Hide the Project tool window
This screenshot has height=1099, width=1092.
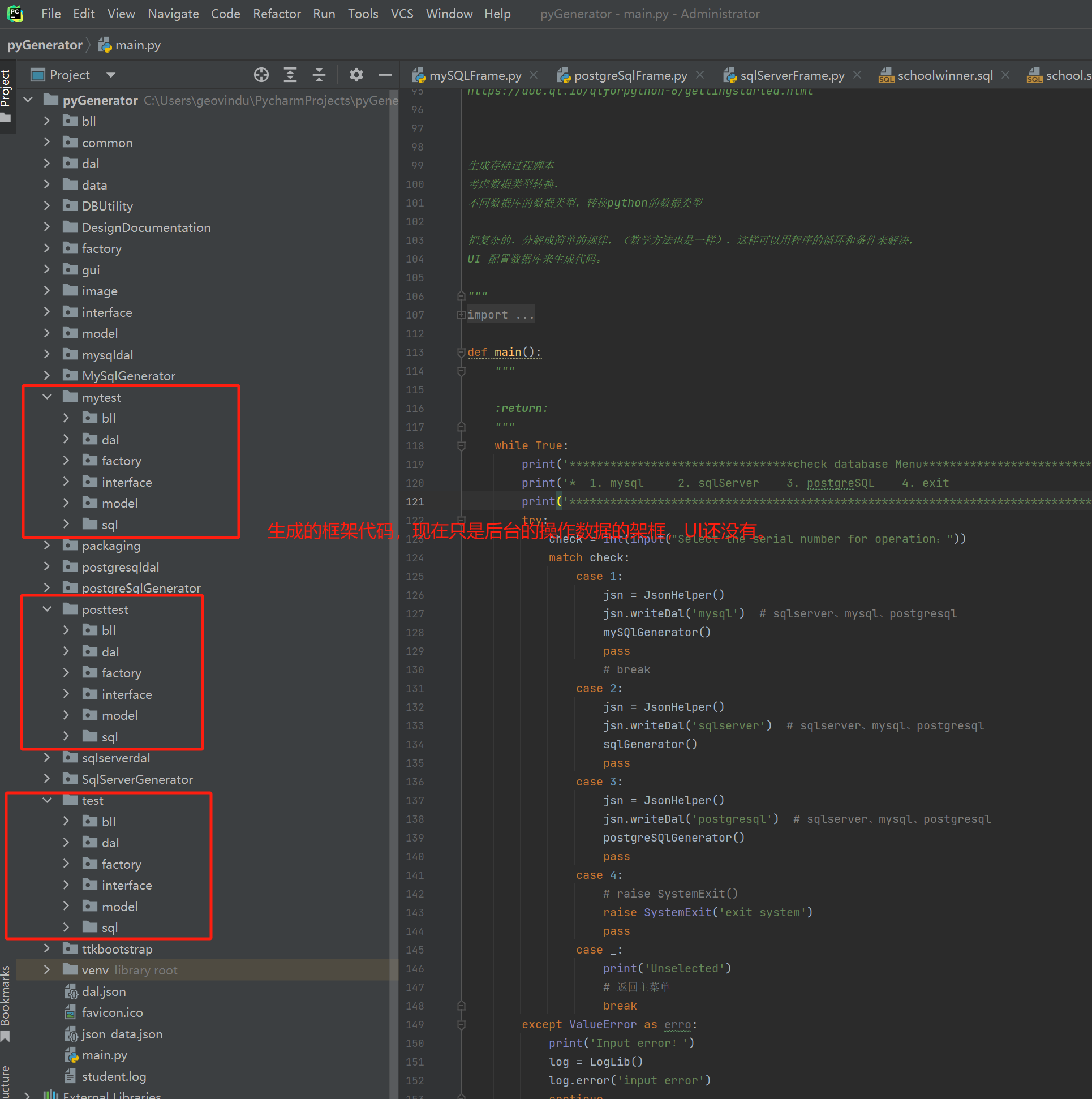(385, 75)
